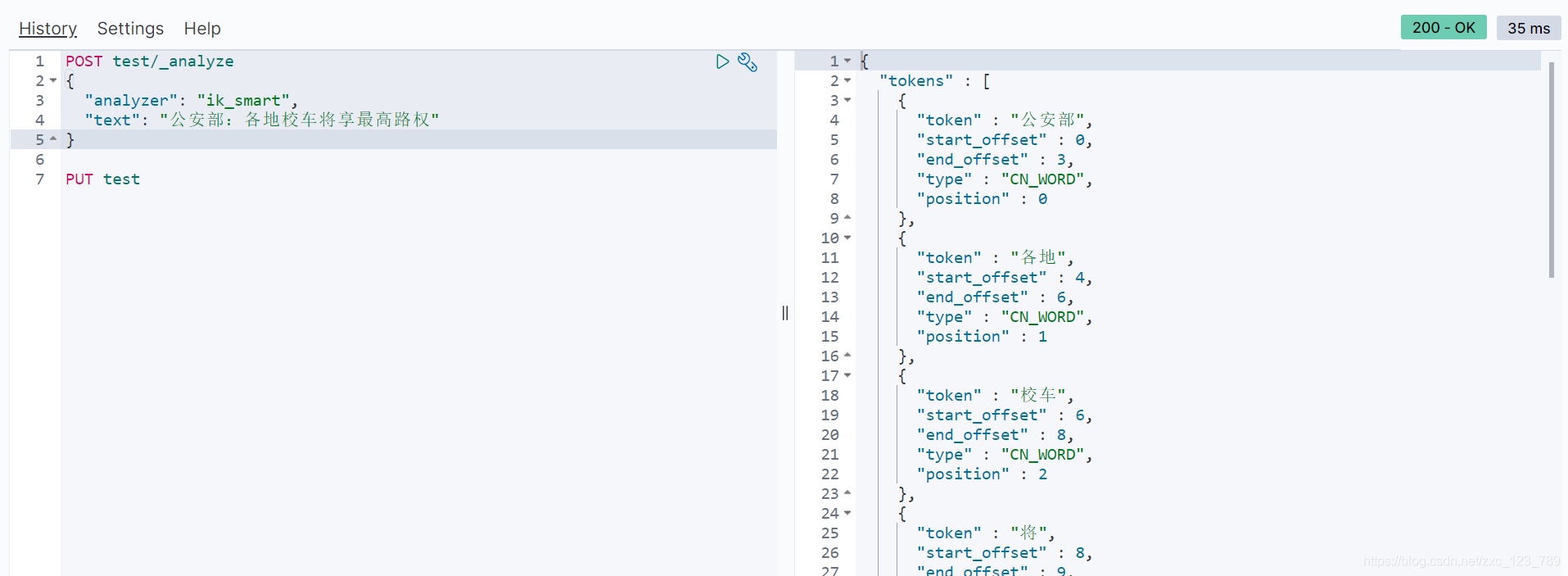1568x576 pixels.
Task: Click "end_offset" : 3 line
Action: pos(995,160)
